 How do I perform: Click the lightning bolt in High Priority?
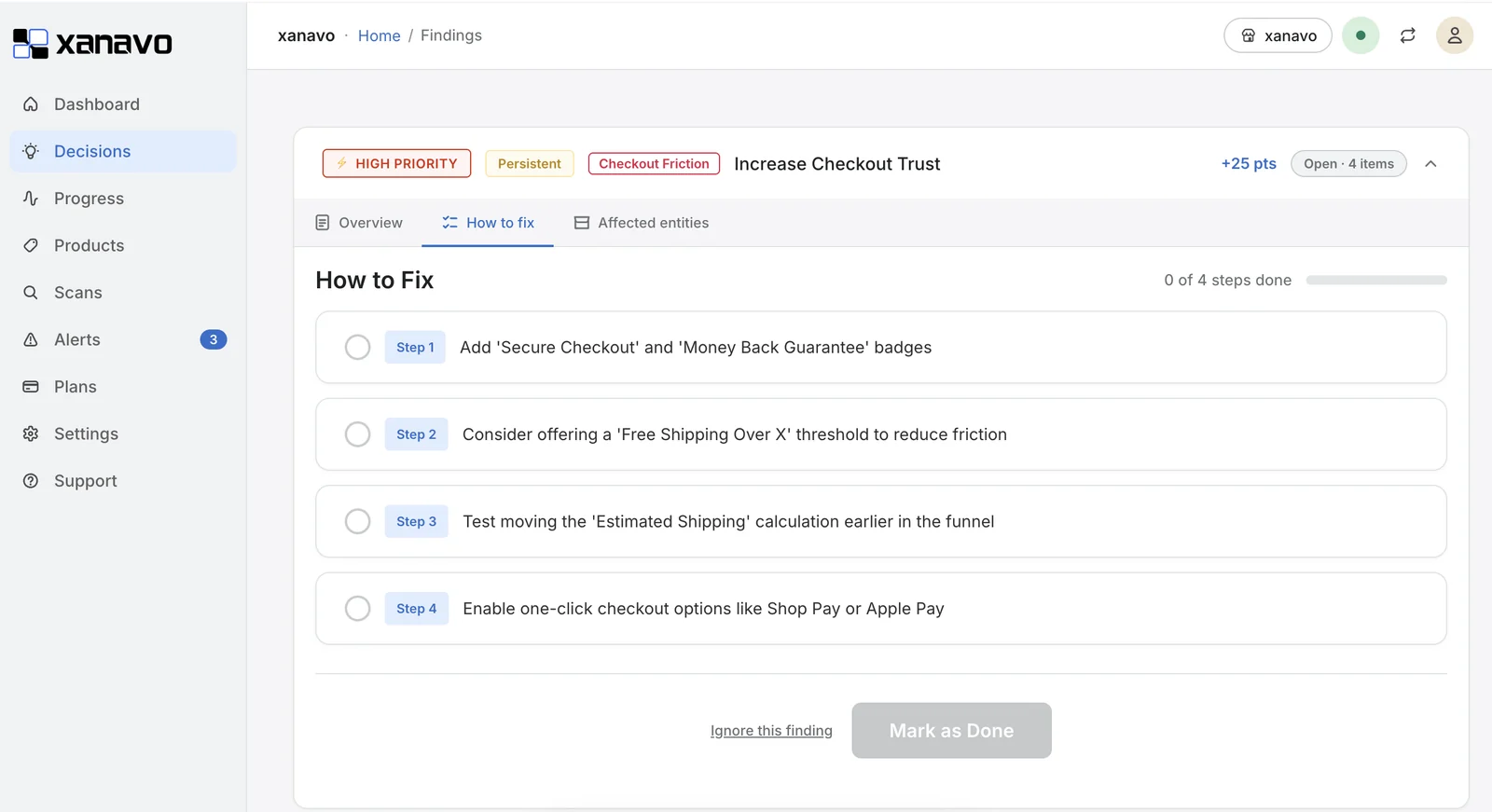pyautogui.click(x=342, y=163)
